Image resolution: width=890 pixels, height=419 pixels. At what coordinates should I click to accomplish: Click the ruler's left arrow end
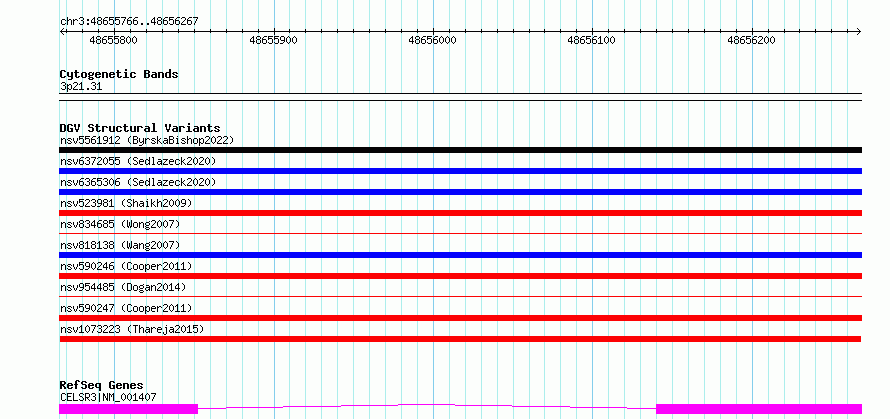click(62, 31)
